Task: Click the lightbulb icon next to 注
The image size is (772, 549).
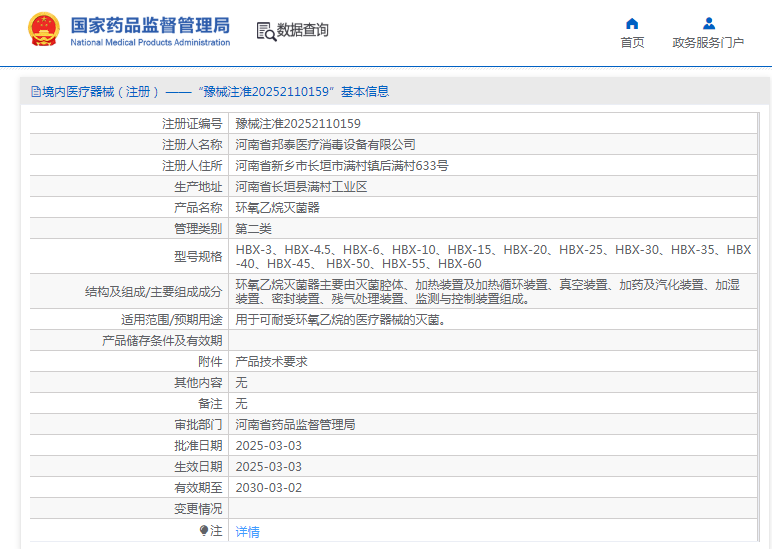Action: tap(204, 530)
